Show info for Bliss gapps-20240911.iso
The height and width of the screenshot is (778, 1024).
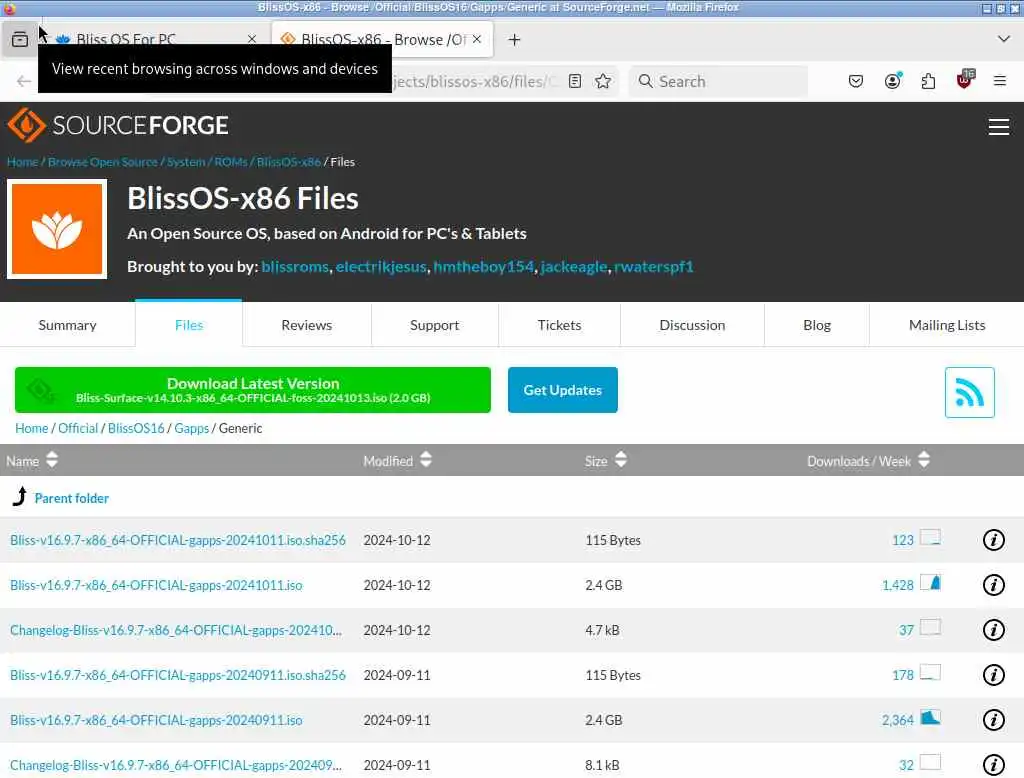(x=993, y=720)
